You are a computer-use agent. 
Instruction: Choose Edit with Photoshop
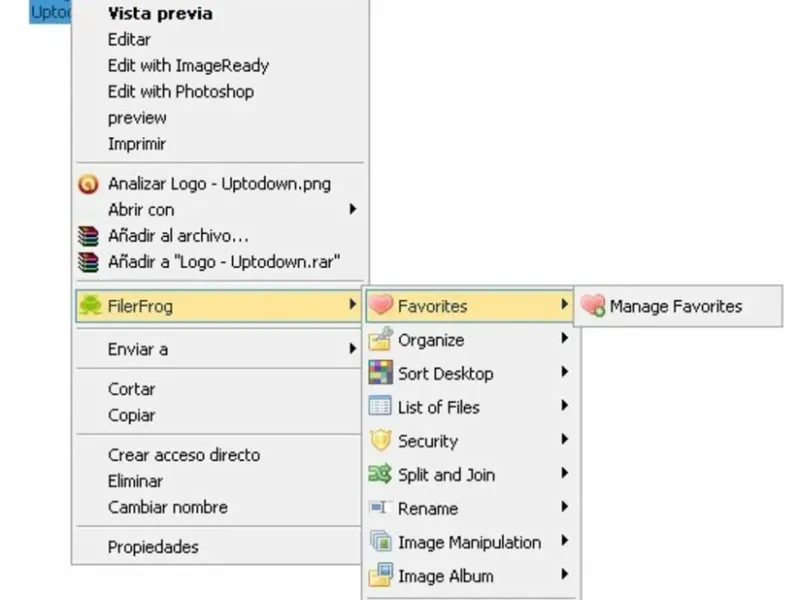[181, 91]
